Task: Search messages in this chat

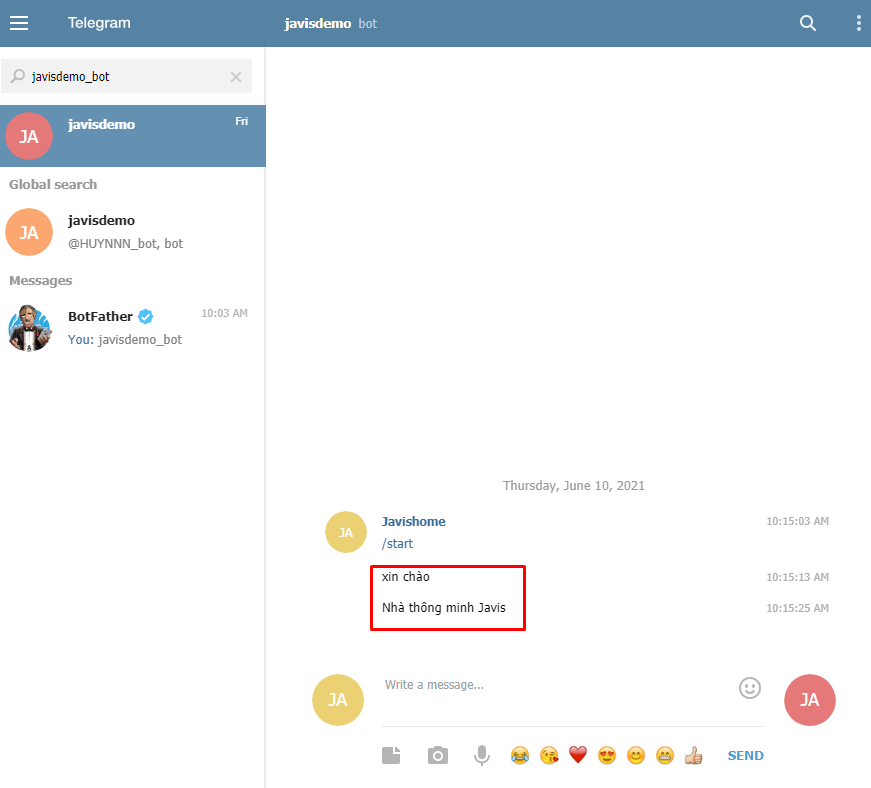Action: tap(808, 23)
